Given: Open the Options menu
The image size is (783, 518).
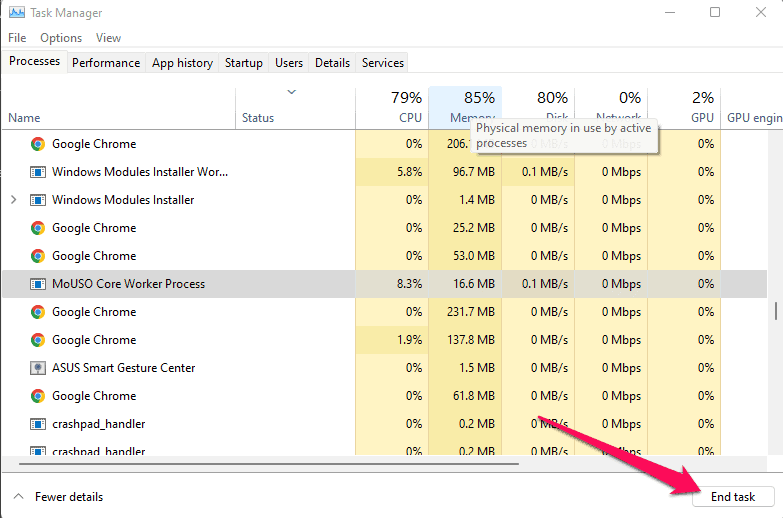Looking at the screenshot, I should click(61, 38).
